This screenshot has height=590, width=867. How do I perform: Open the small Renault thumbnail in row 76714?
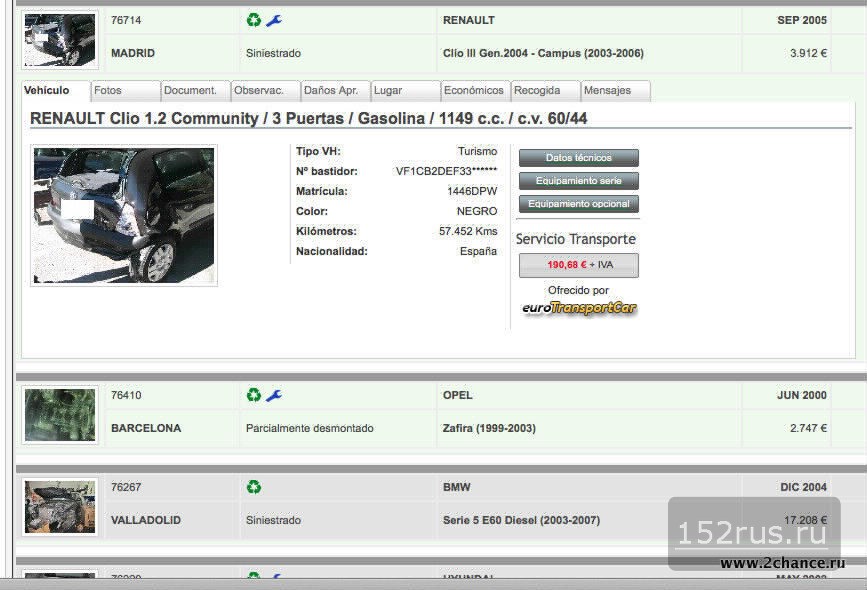pos(60,40)
